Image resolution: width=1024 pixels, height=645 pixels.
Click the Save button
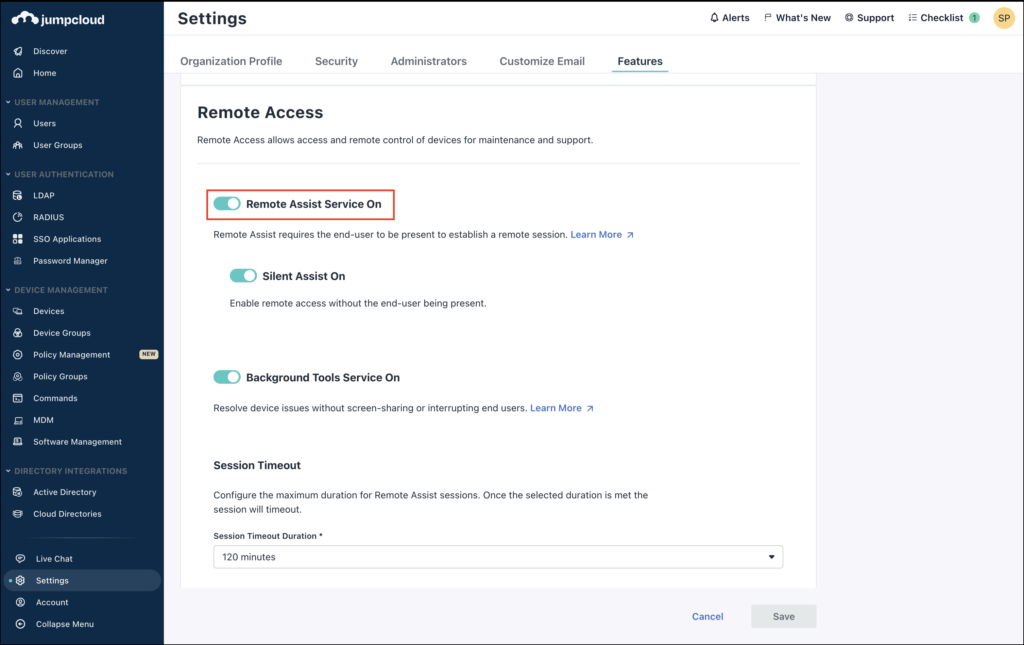783,616
